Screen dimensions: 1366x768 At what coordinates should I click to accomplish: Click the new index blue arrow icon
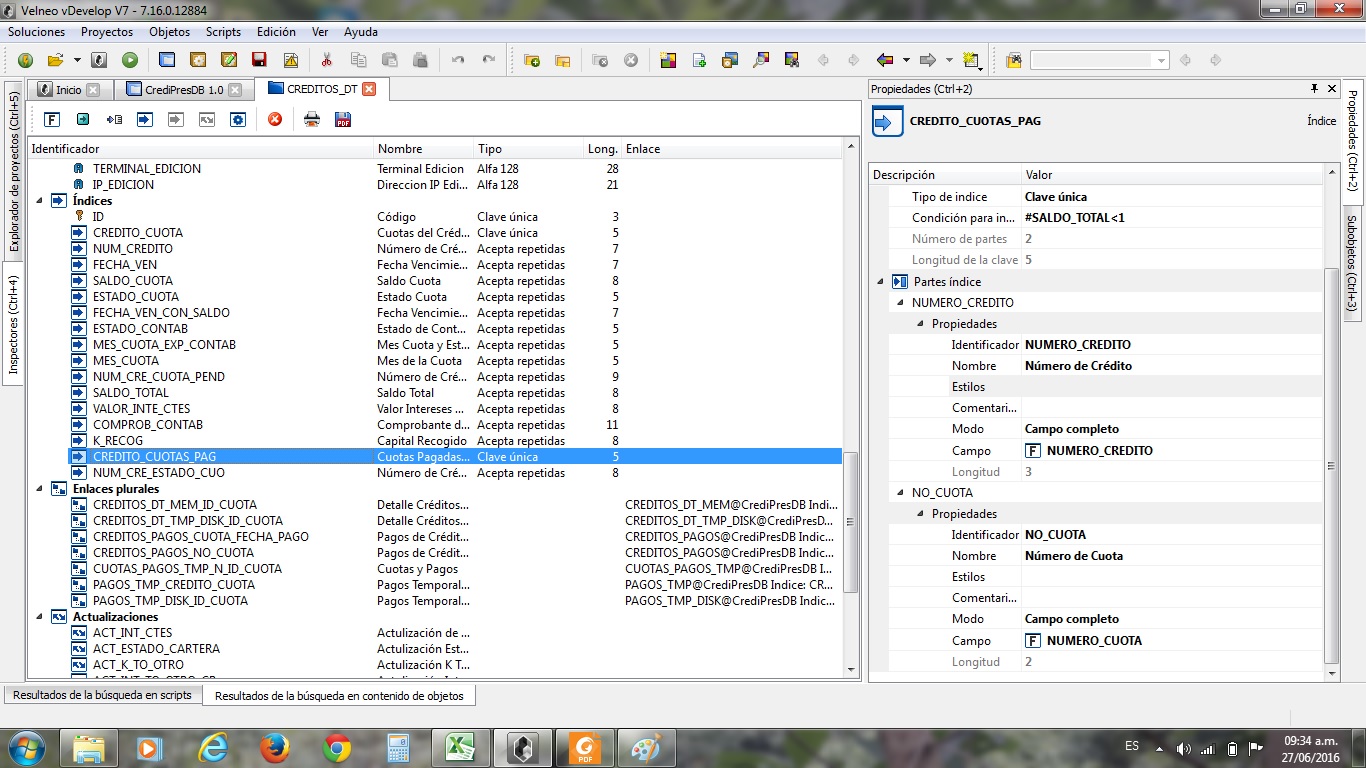click(x=145, y=120)
